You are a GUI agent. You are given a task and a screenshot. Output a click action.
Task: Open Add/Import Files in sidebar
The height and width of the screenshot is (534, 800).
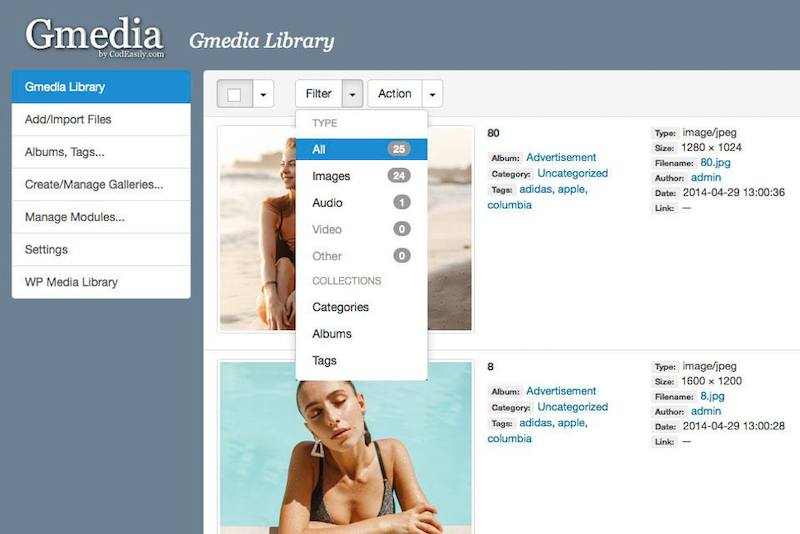click(101, 119)
